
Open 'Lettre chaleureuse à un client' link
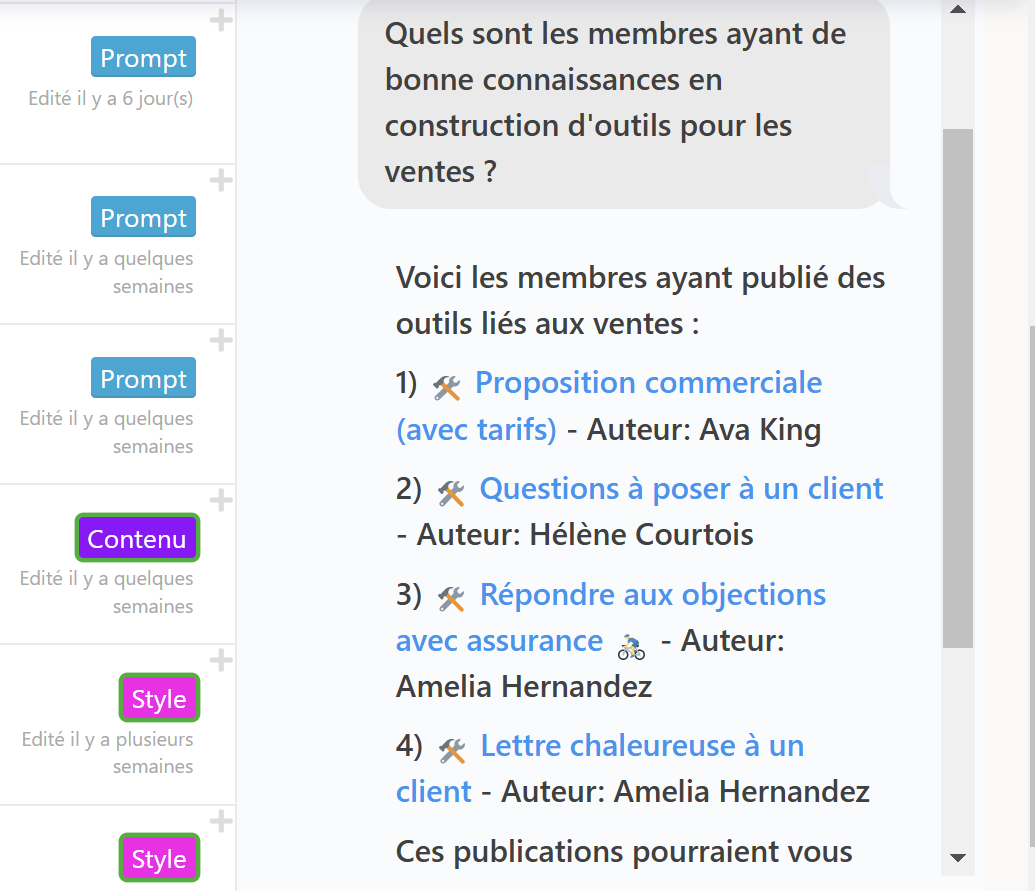click(642, 746)
